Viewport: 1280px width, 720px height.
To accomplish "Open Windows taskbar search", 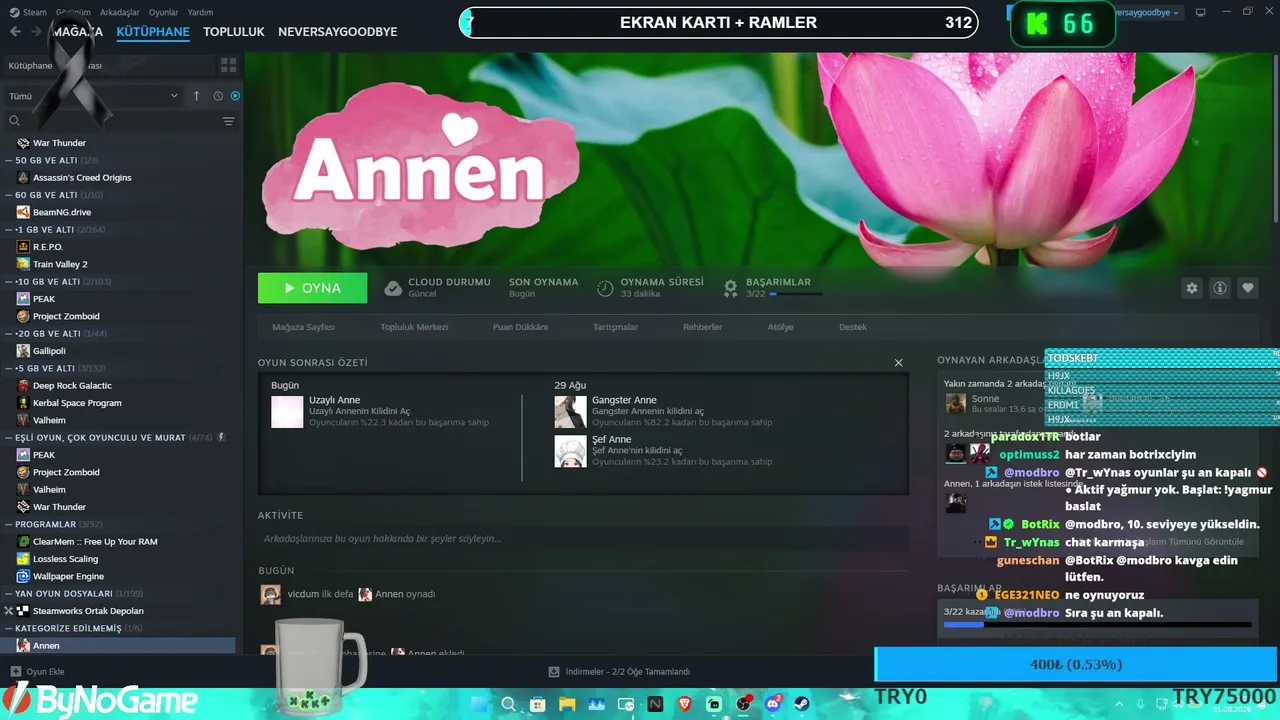I will click(x=508, y=704).
